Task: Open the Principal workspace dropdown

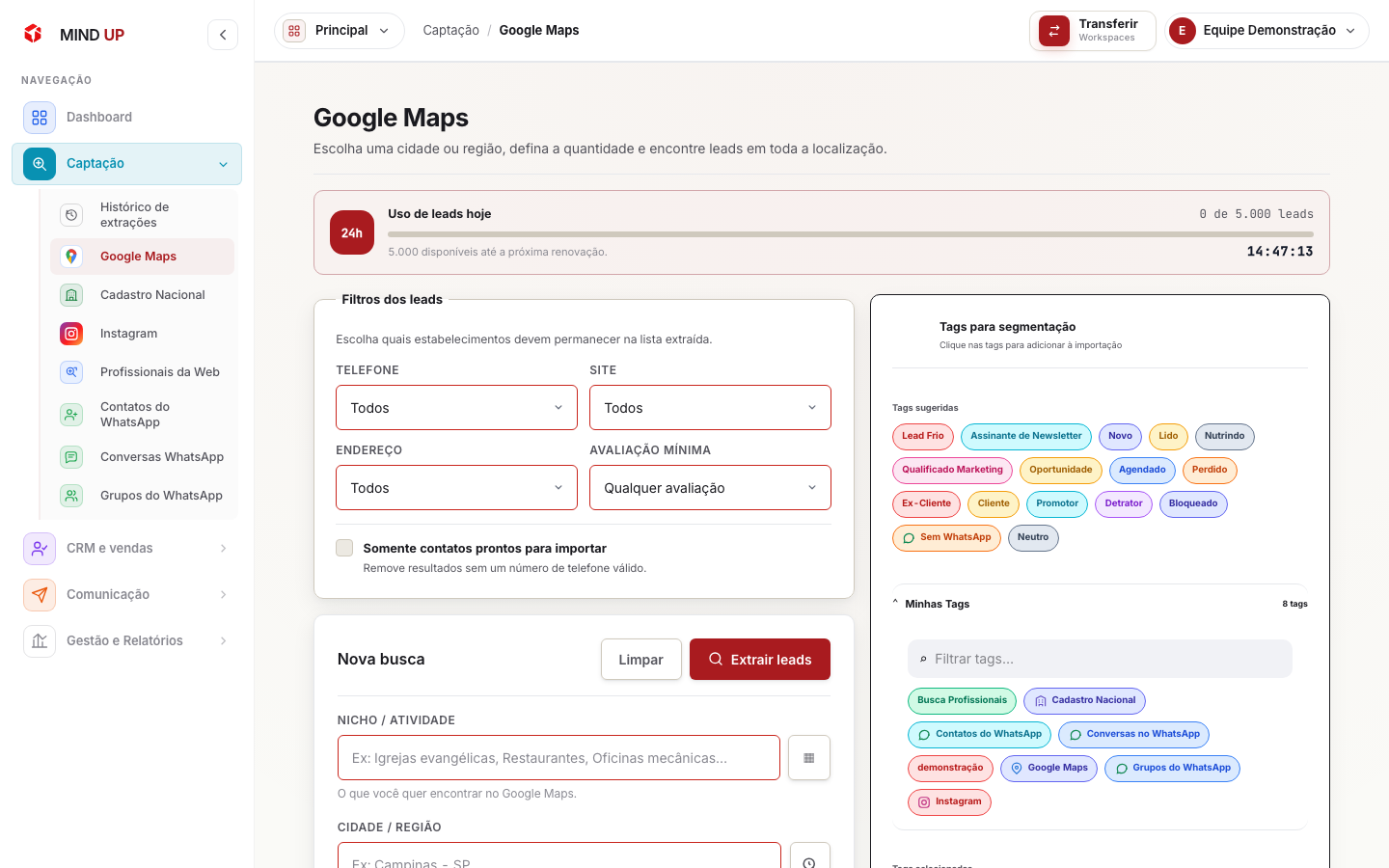Action: 340,31
